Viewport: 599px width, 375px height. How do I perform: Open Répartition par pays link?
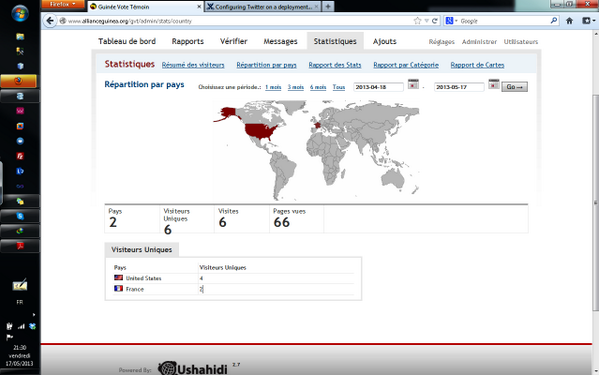point(266,65)
